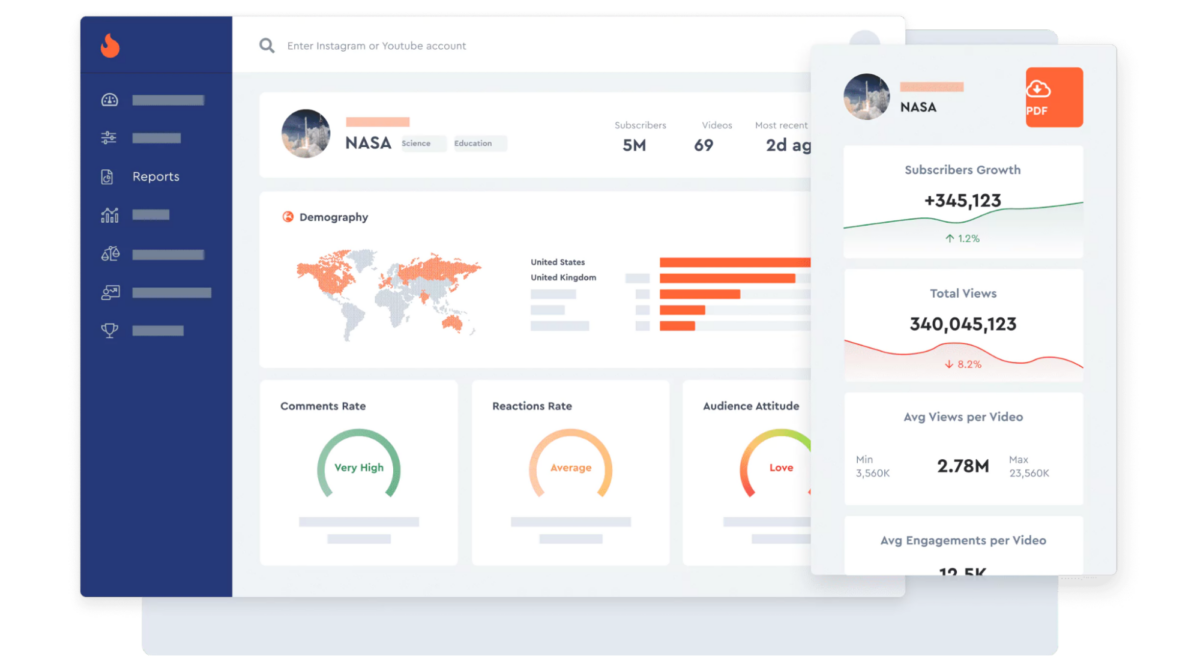The width and height of the screenshot is (1200, 656).
Task: Select the Reports item in the sidebar menu
Action: [156, 176]
